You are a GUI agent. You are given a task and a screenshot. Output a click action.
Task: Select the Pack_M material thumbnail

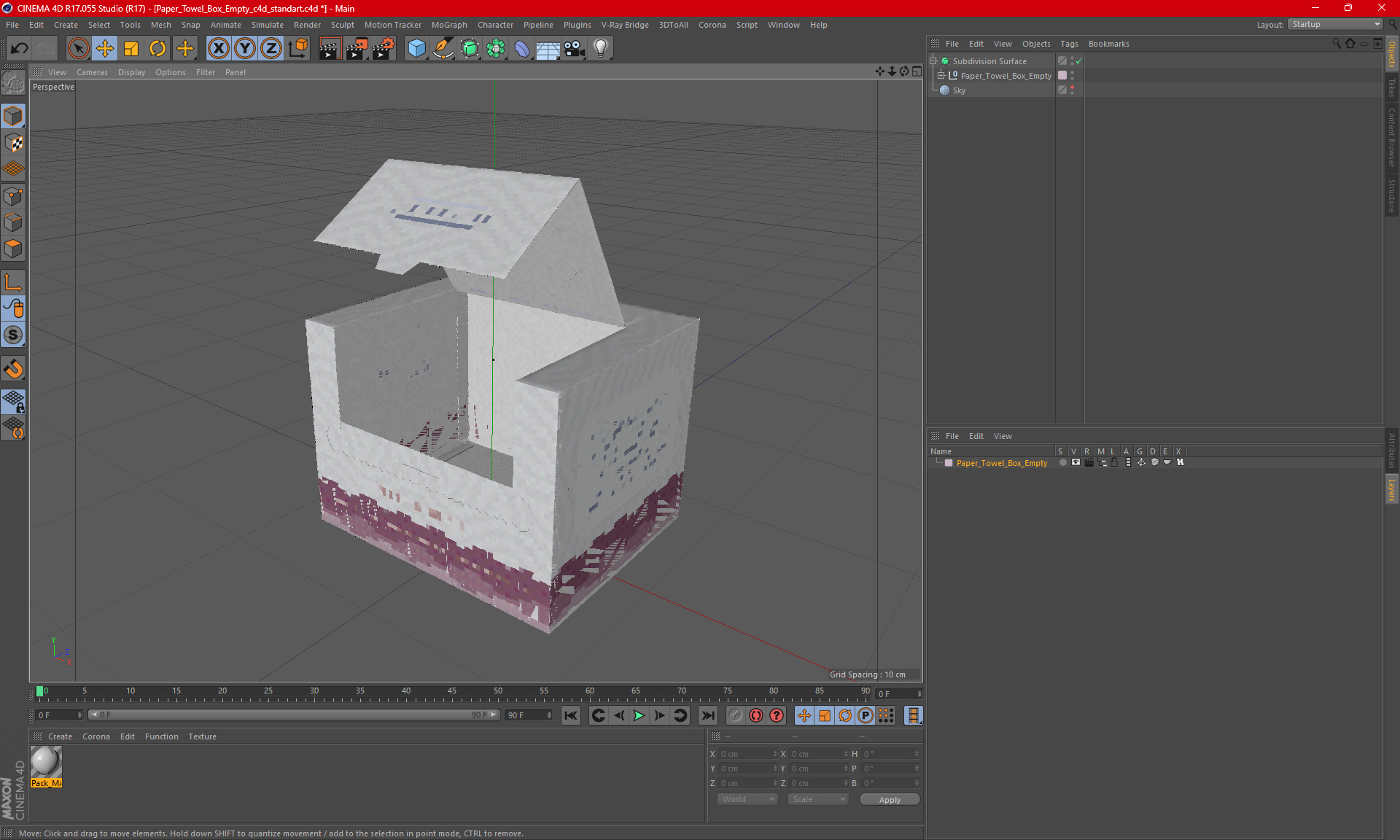pyautogui.click(x=46, y=763)
